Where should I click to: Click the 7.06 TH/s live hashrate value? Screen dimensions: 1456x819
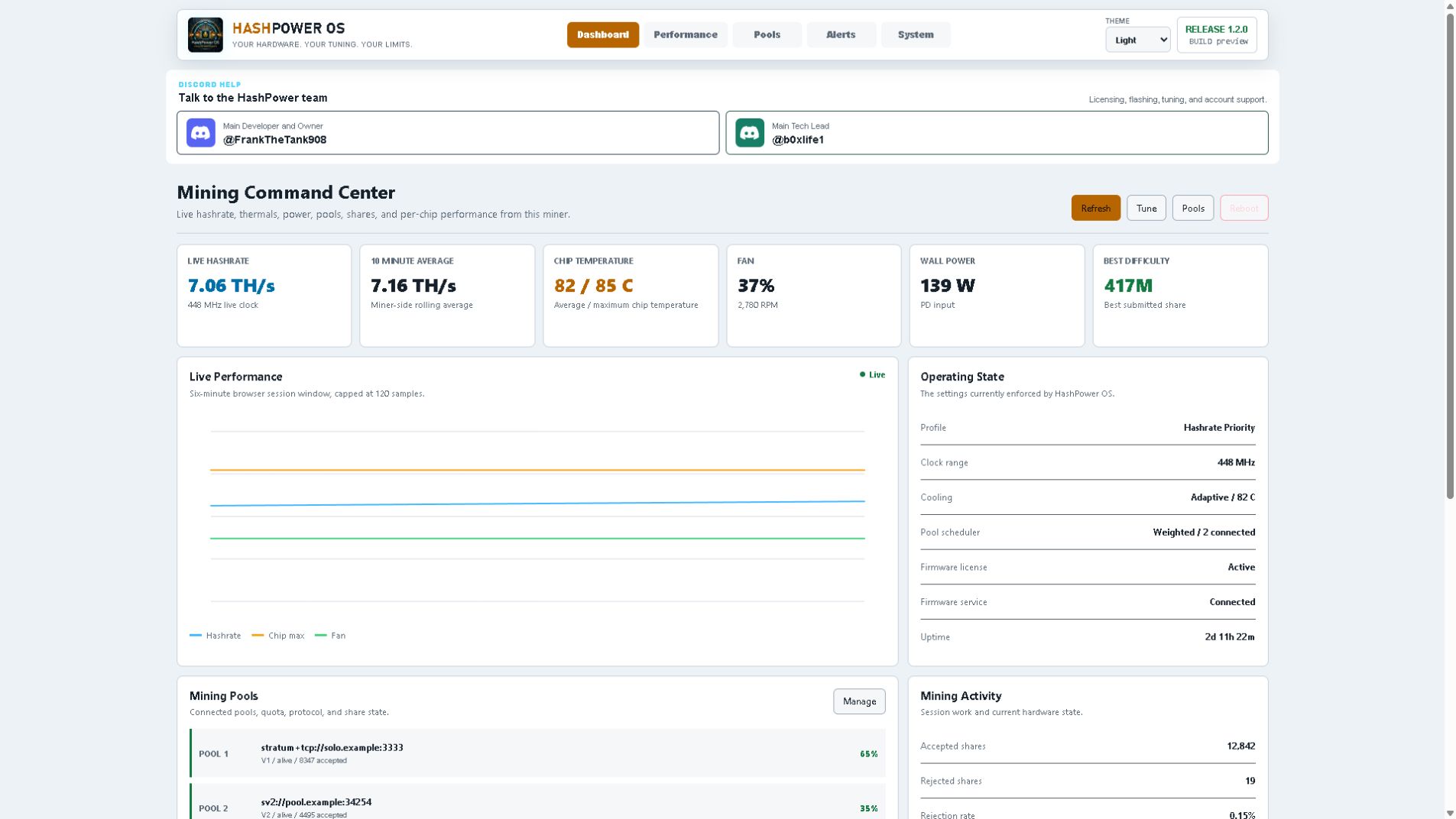231,286
